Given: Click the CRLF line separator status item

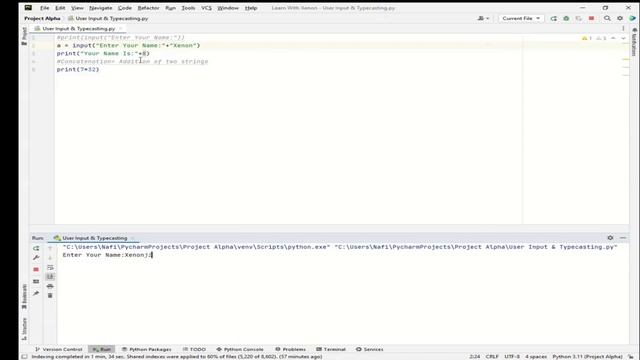Looking at the screenshot, I should [x=492, y=356].
